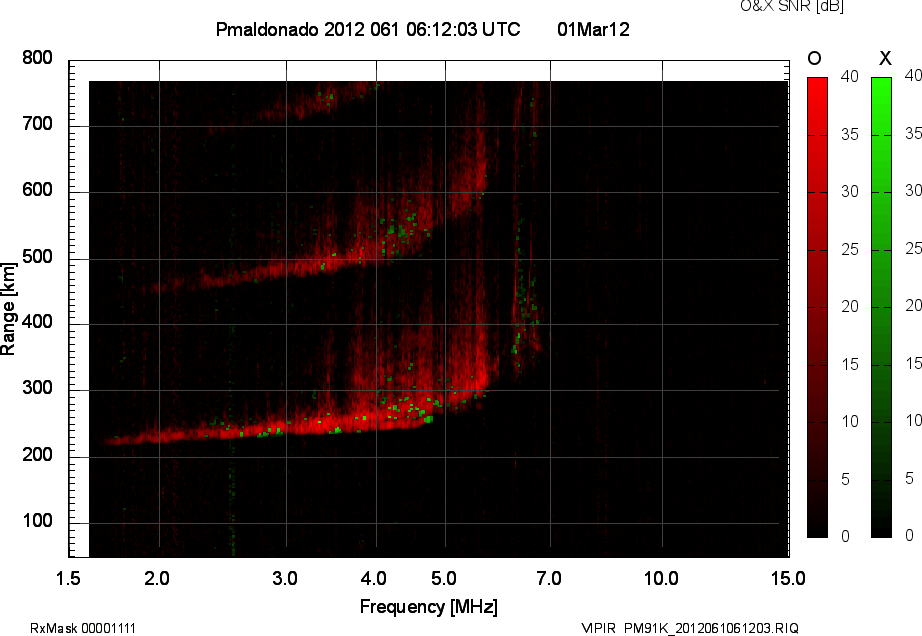Click the 'Range [km]' axis label
This screenshot has height=636, width=922.
click(8, 309)
